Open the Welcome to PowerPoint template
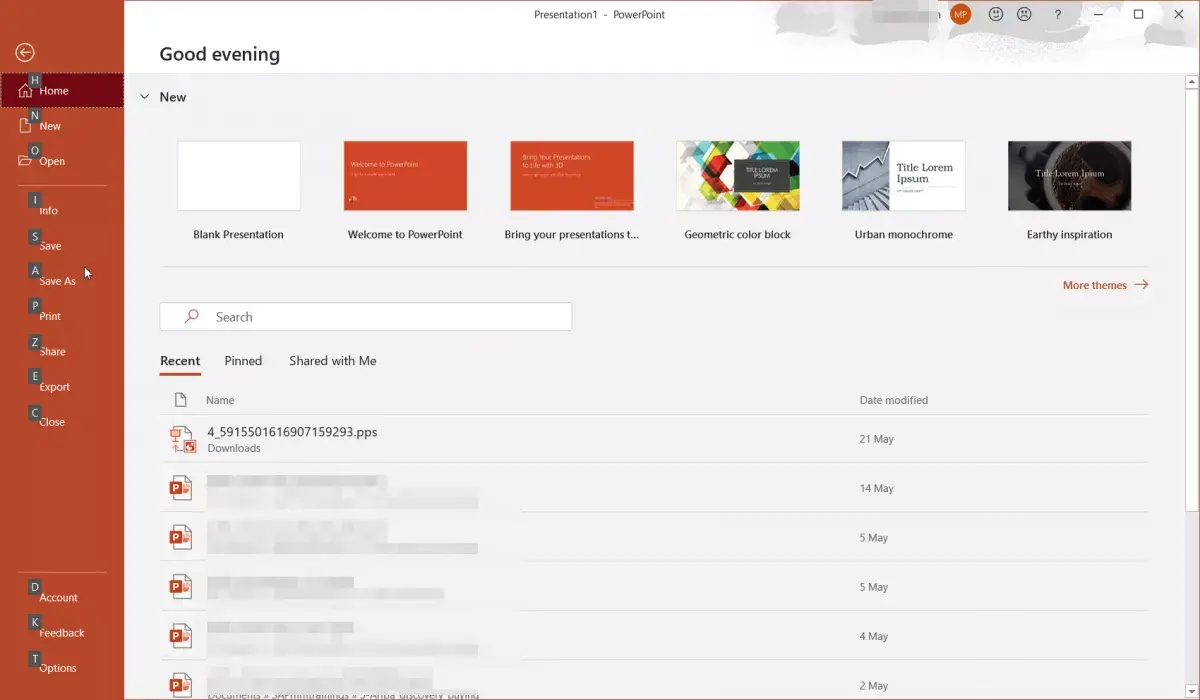Screen dimensions: 1200x700 point(405,190)
